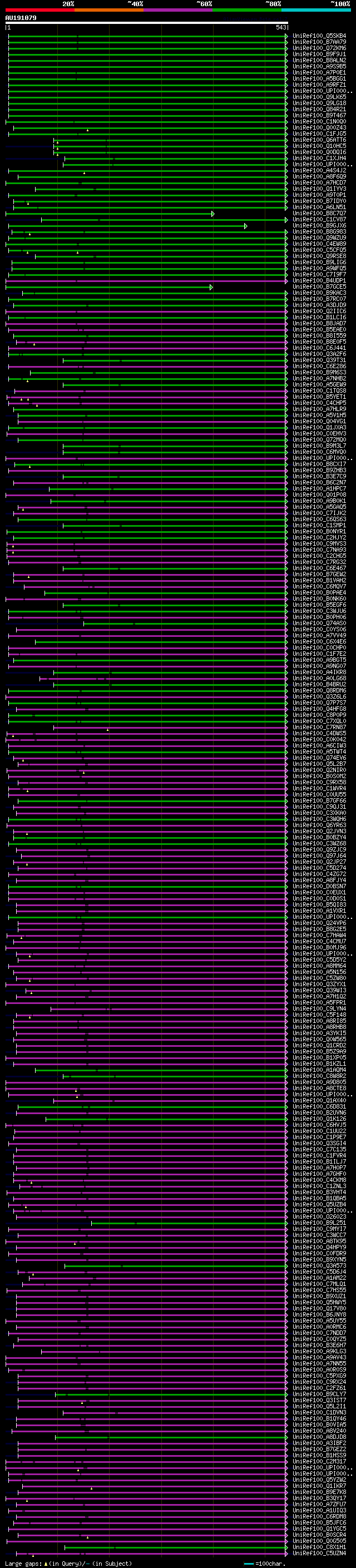The width and height of the screenshot is (356, 1568).
Task: Select the UniRef100_C6J441 label
Action: (x=319, y=348)
